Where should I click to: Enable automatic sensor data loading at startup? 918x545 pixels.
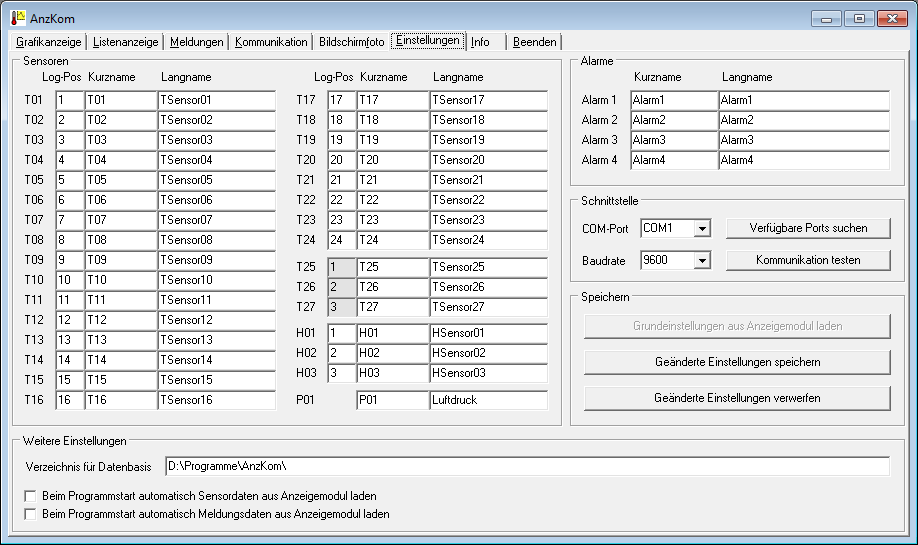30,495
